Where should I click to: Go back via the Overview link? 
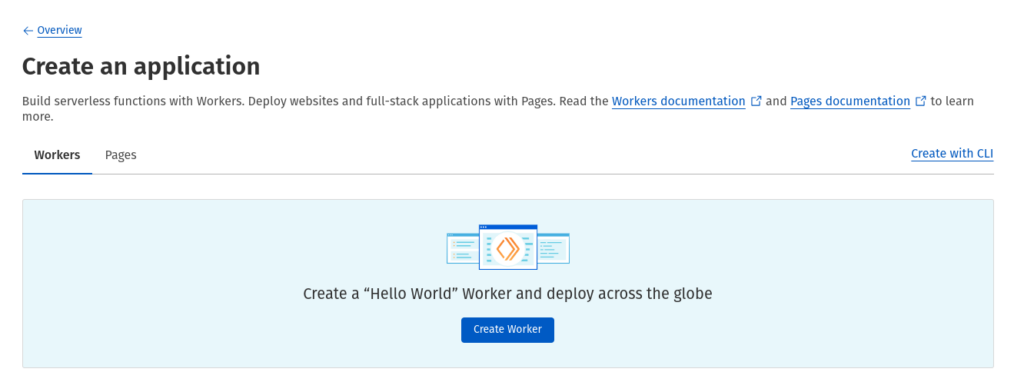(x=59, y=30)
